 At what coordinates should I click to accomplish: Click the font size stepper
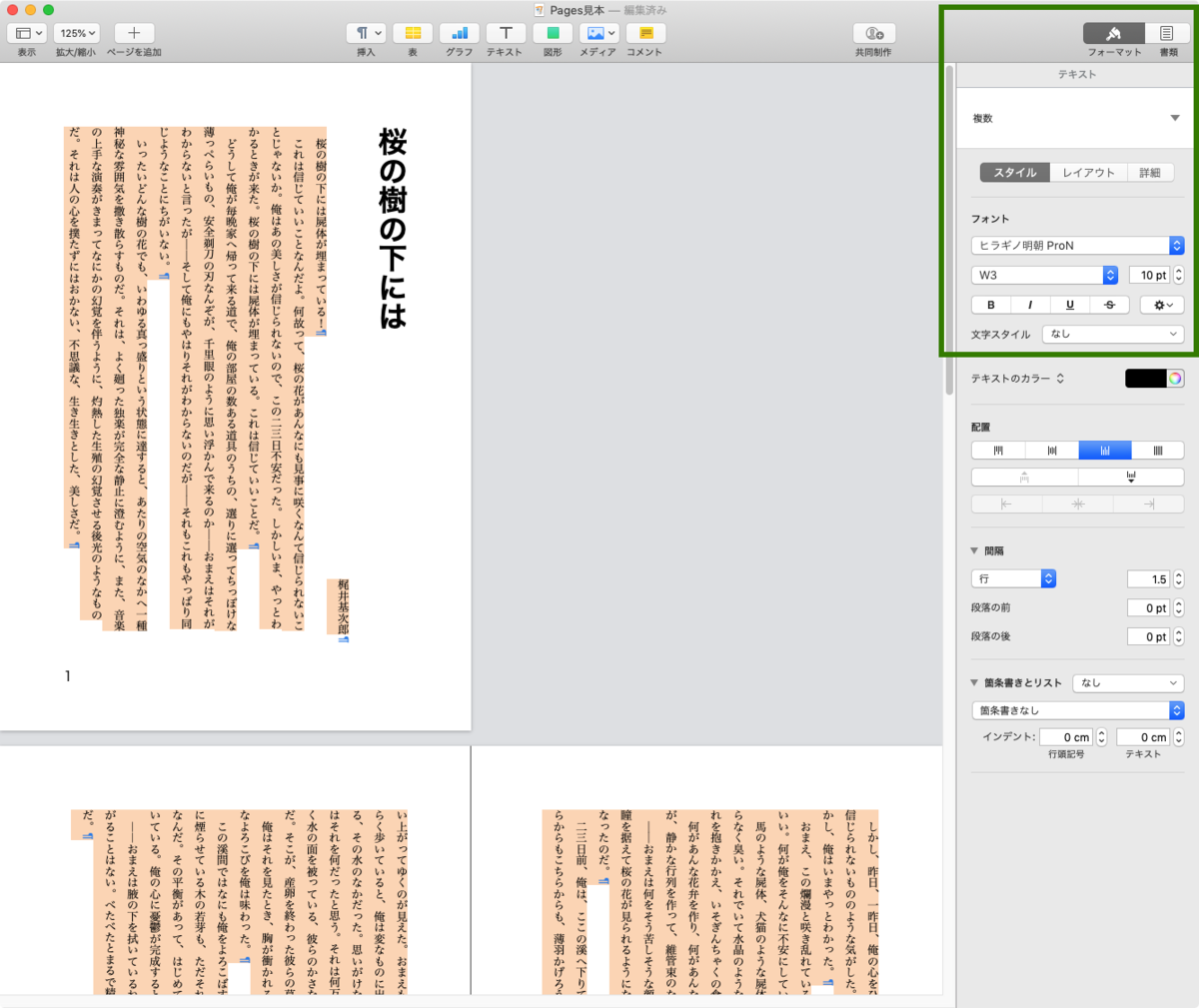tap(1179, 275)
